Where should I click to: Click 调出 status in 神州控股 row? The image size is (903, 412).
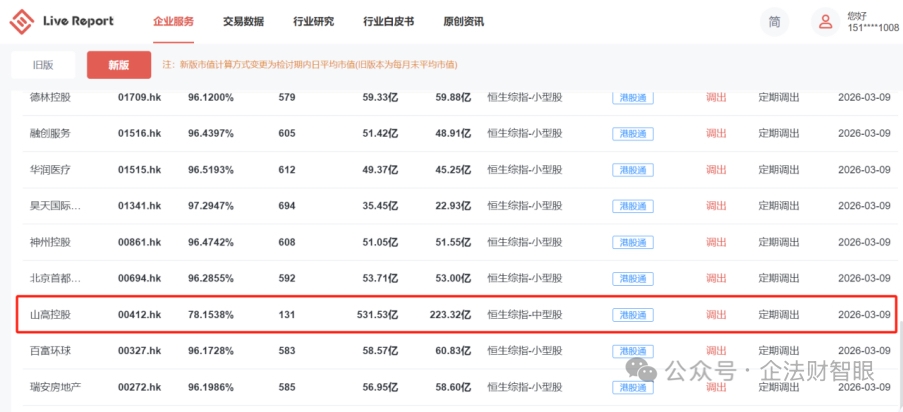pyautogui.click(x=716, y=242)
